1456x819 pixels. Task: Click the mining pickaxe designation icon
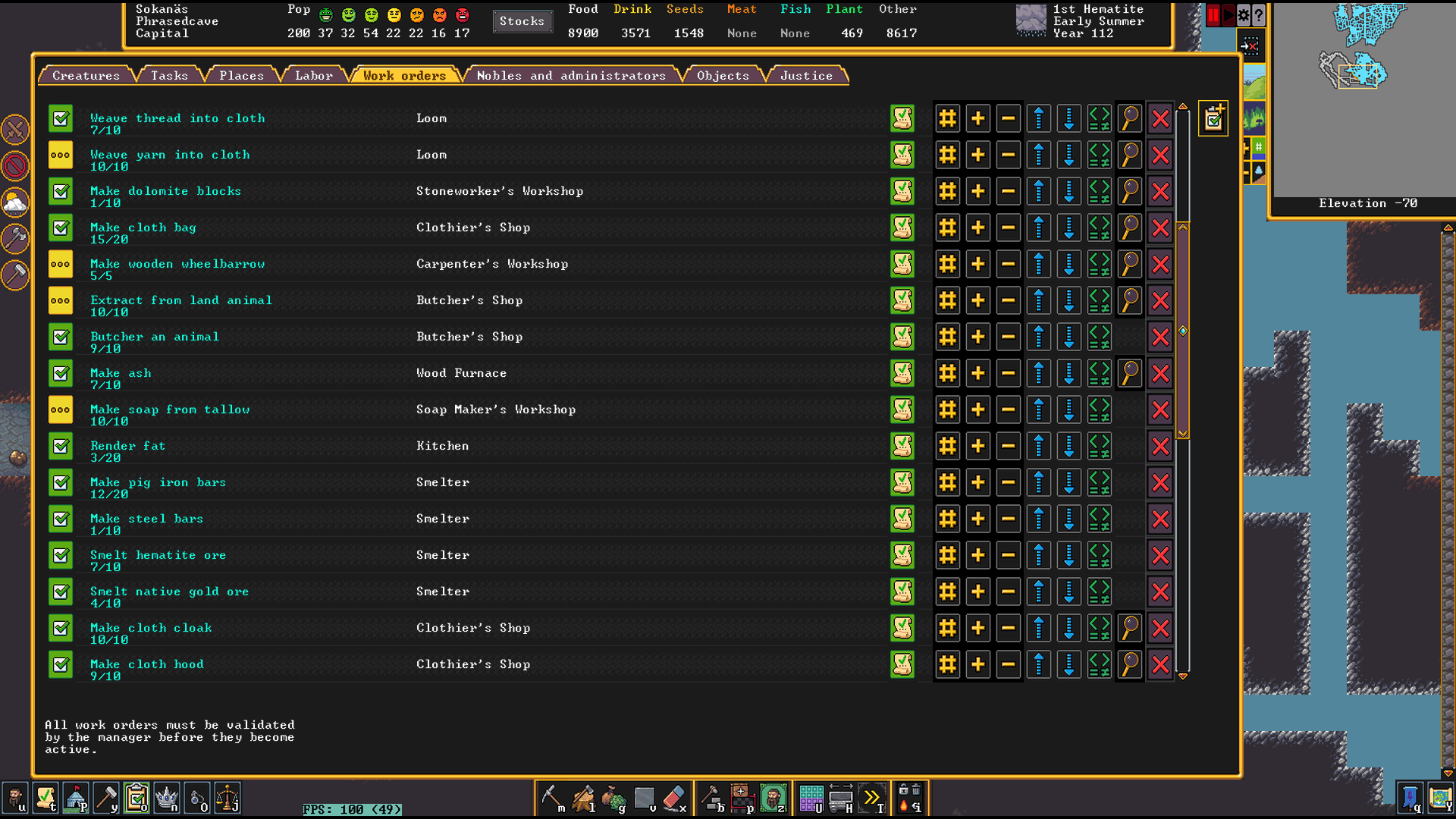(551, 798)
